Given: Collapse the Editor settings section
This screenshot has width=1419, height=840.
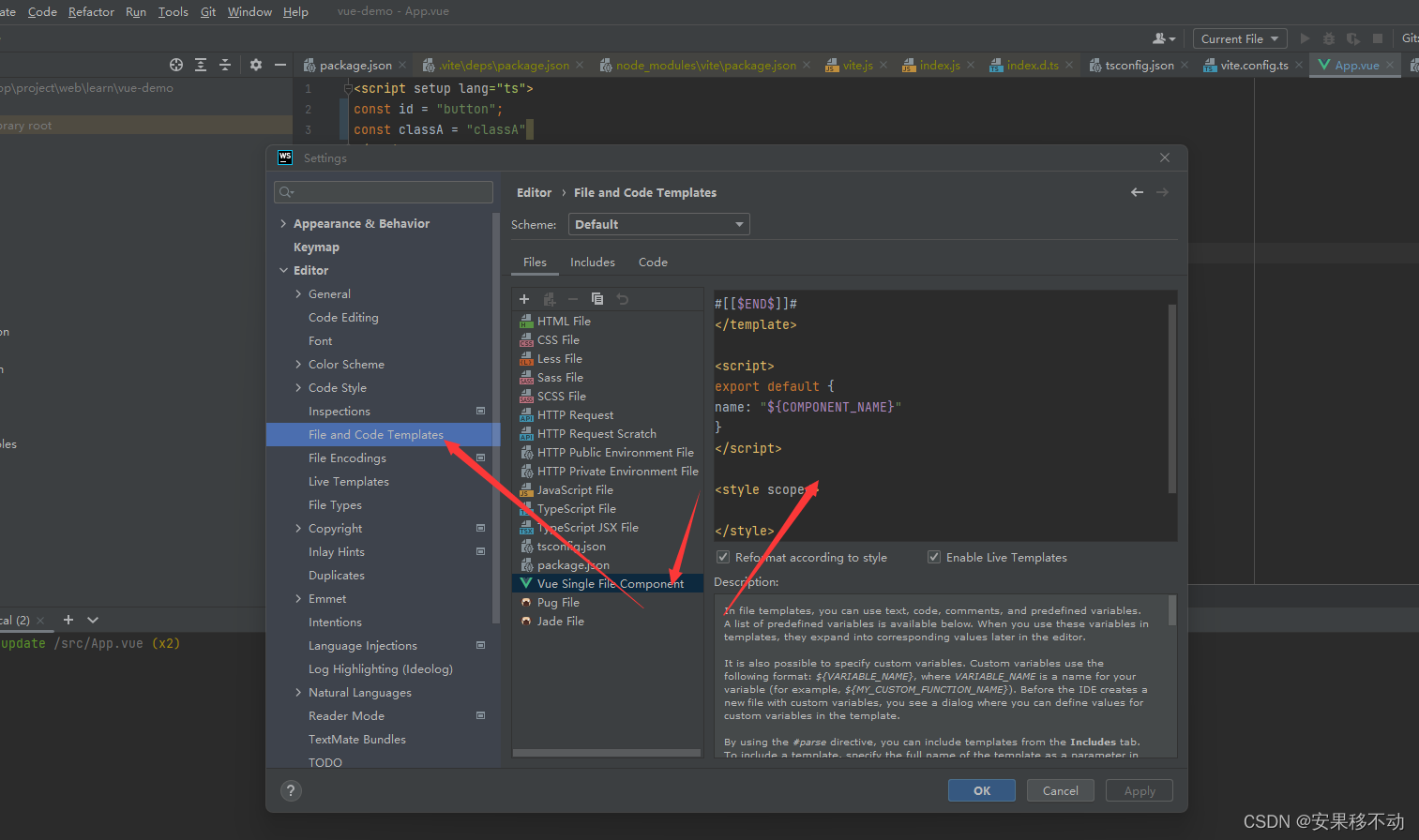Looking at the screenshot, I should point(284,270).
